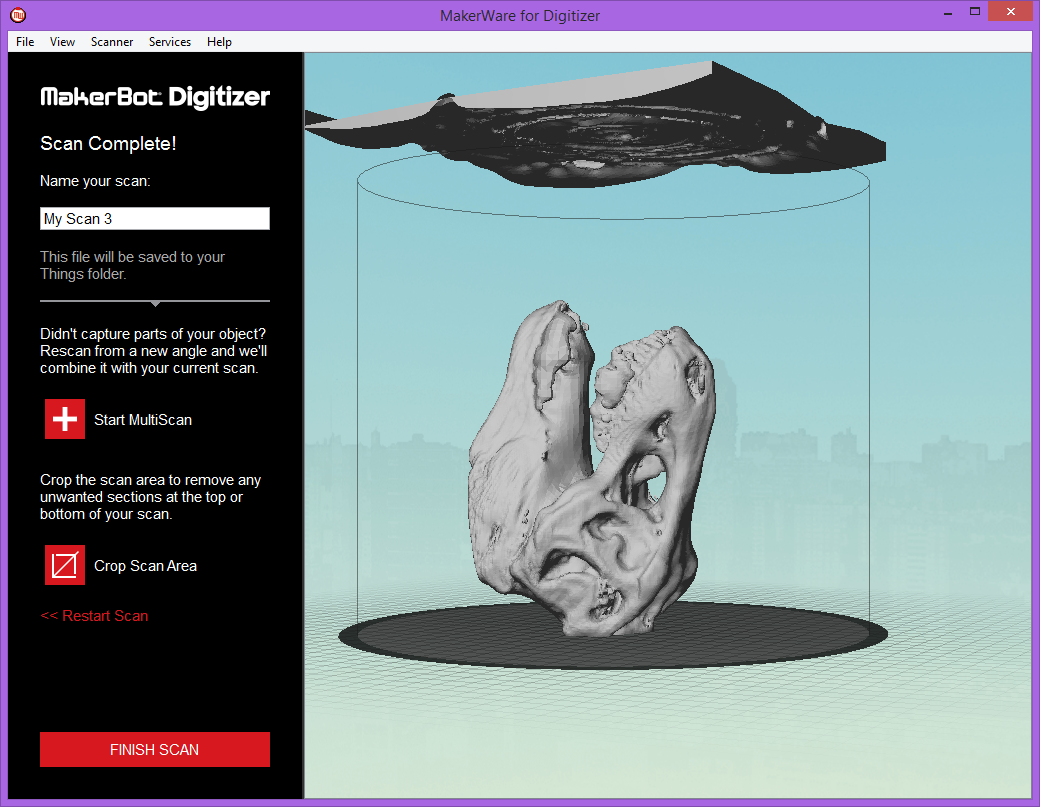Click the red plus Start MultiScan icon

point(65,419)
